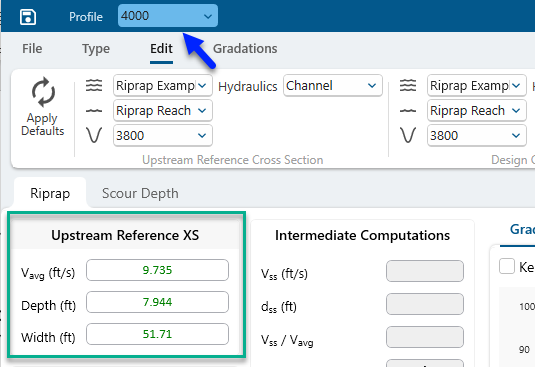
Task: Open the File menu
Action: 32,48
